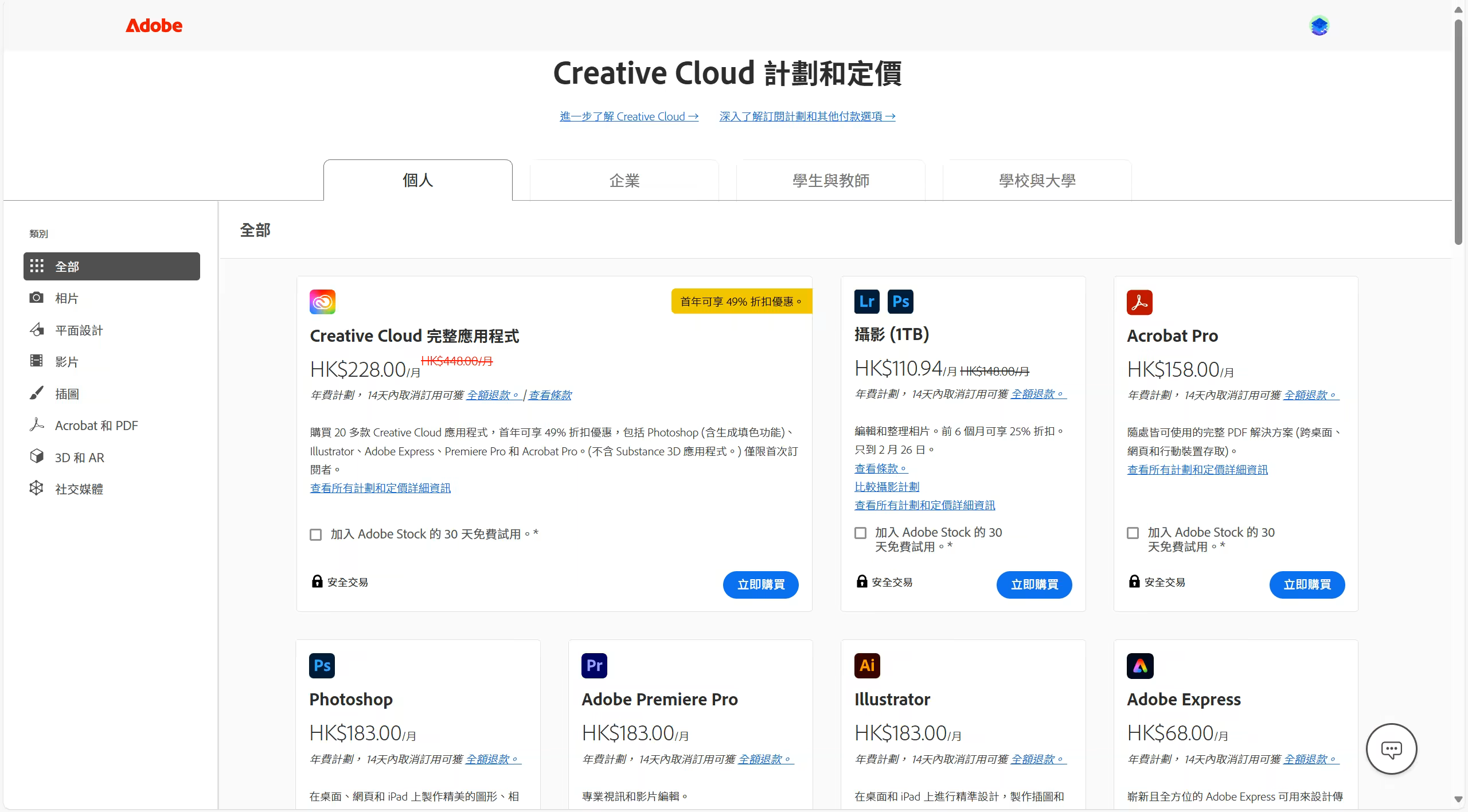Click the Creative Cloud rainbow app icon
The image size is (1468, 812).
[322, 302]
